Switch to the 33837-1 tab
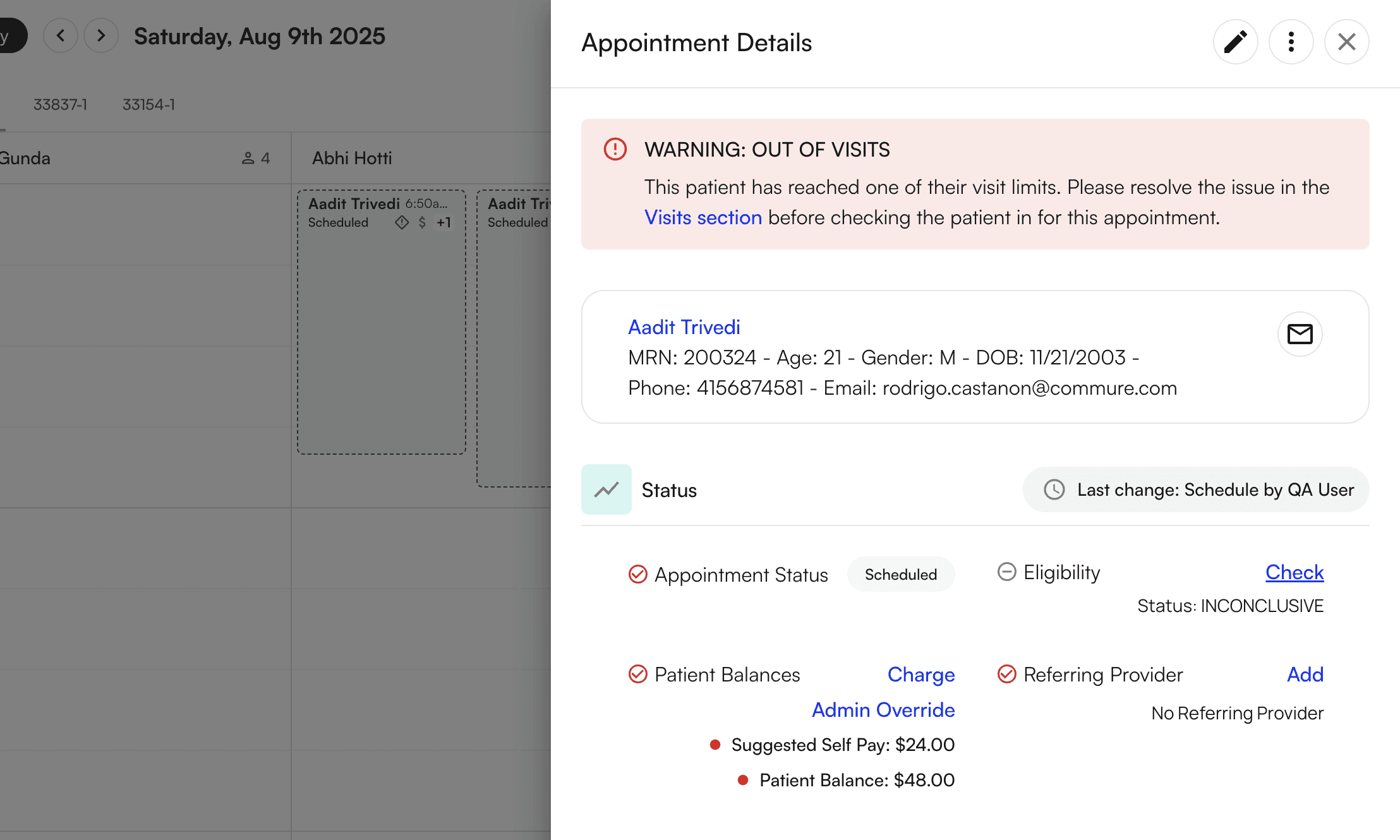The height and width of the screenshot is (840, 1400). click(60, 104)
